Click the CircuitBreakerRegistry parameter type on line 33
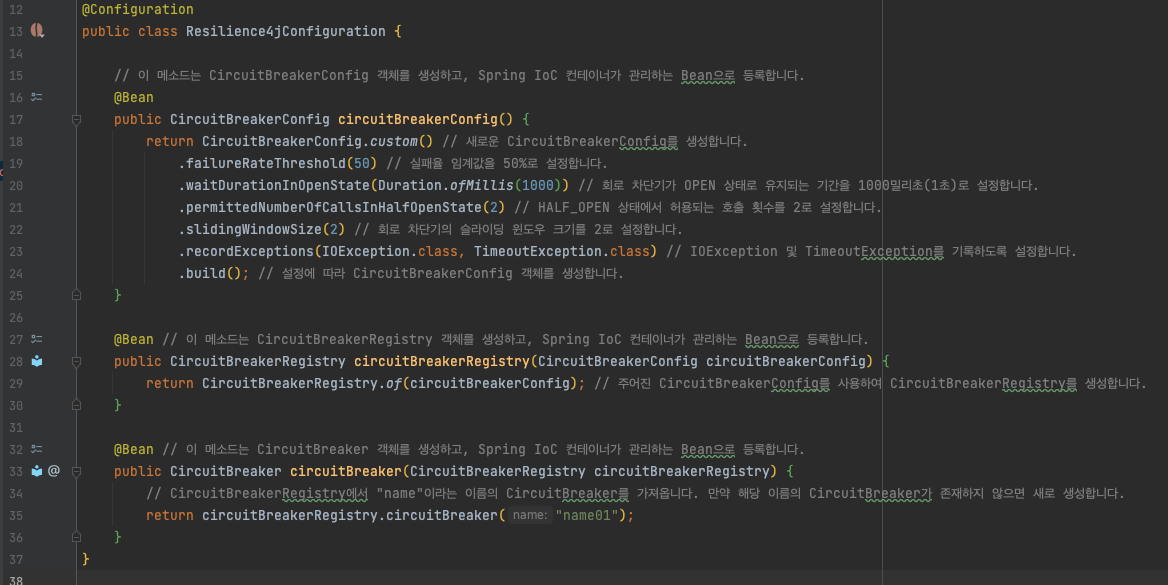The image size is (1168, 585). tap(498, 472)
